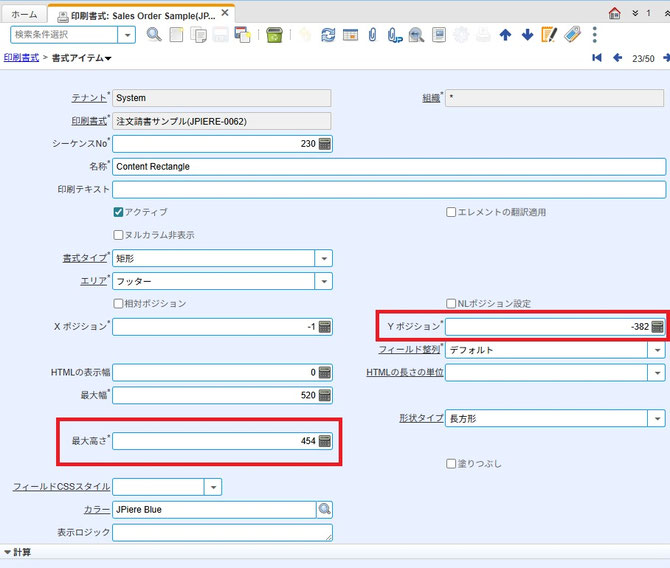Viewport: 670px width, 568px height.
Task: Uncheck the アクティブ checkbox
Action: coord(118,212)
